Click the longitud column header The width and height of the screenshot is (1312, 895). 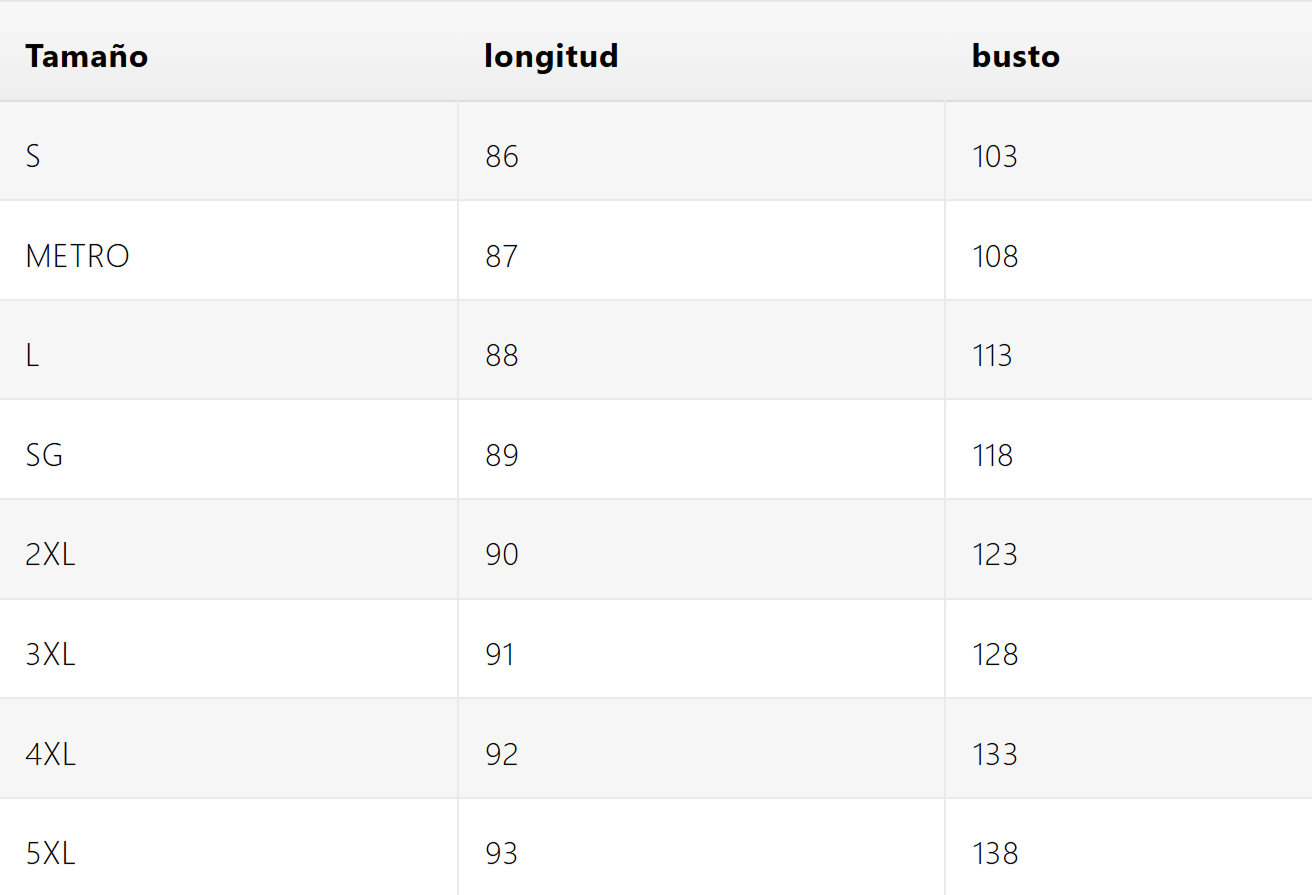point(551,56)
